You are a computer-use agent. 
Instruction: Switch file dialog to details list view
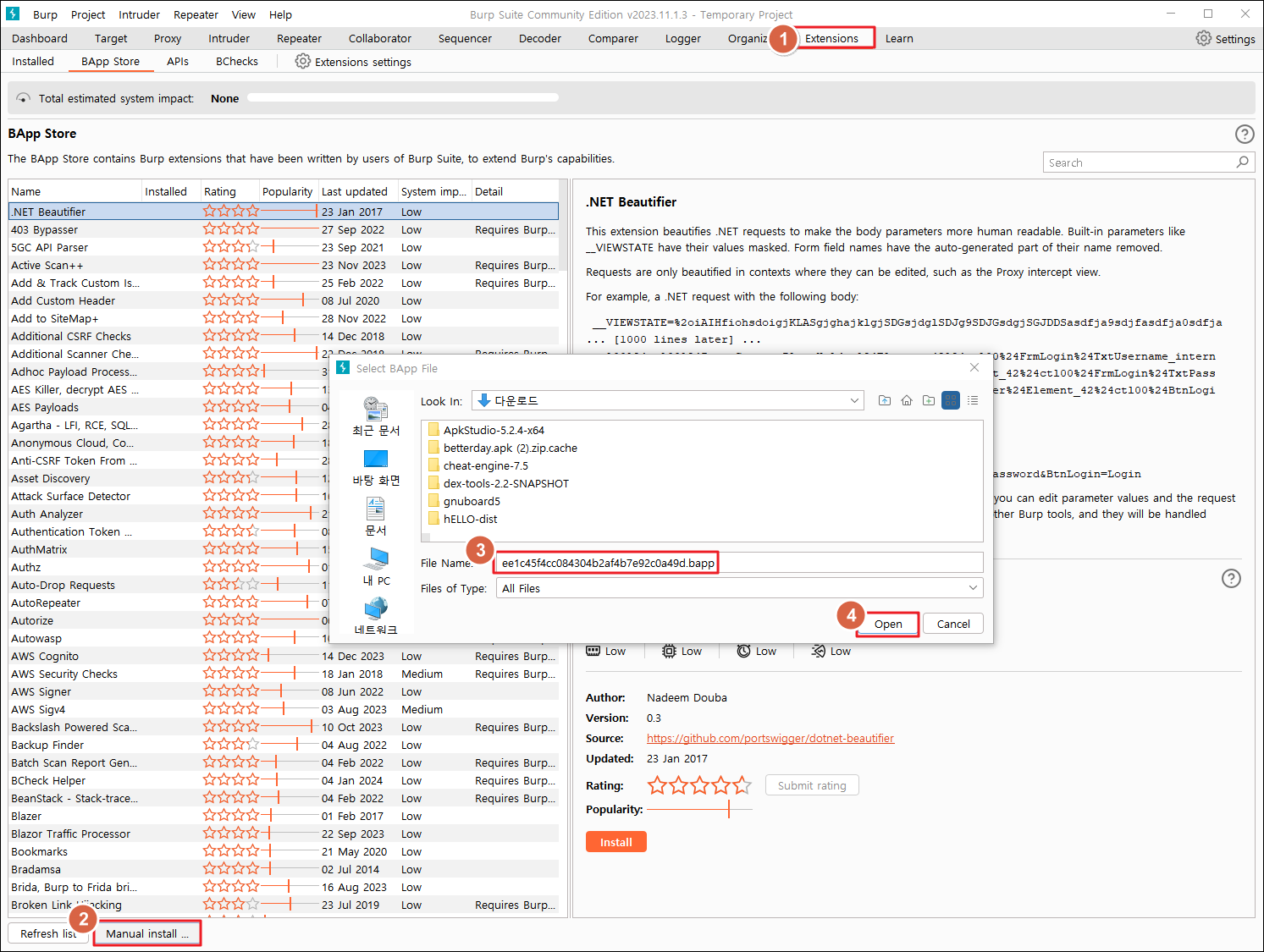coord(973,400)
